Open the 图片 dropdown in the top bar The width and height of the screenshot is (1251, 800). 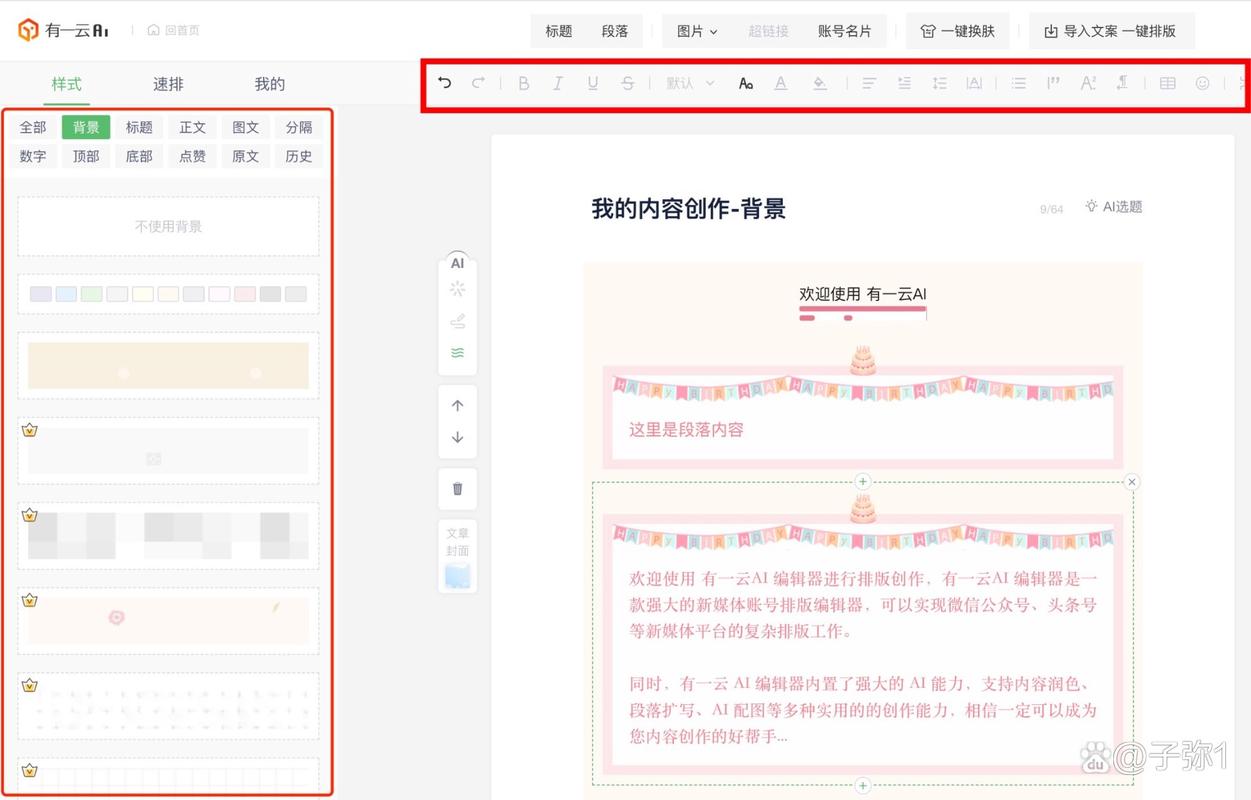click(696, 30)
